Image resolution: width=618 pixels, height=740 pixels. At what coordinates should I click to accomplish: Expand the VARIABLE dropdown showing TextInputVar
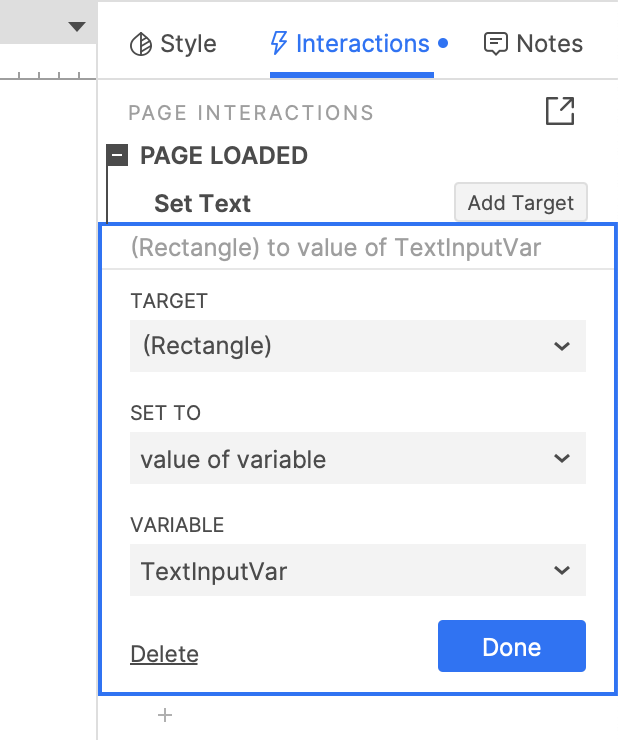point(357,571)
